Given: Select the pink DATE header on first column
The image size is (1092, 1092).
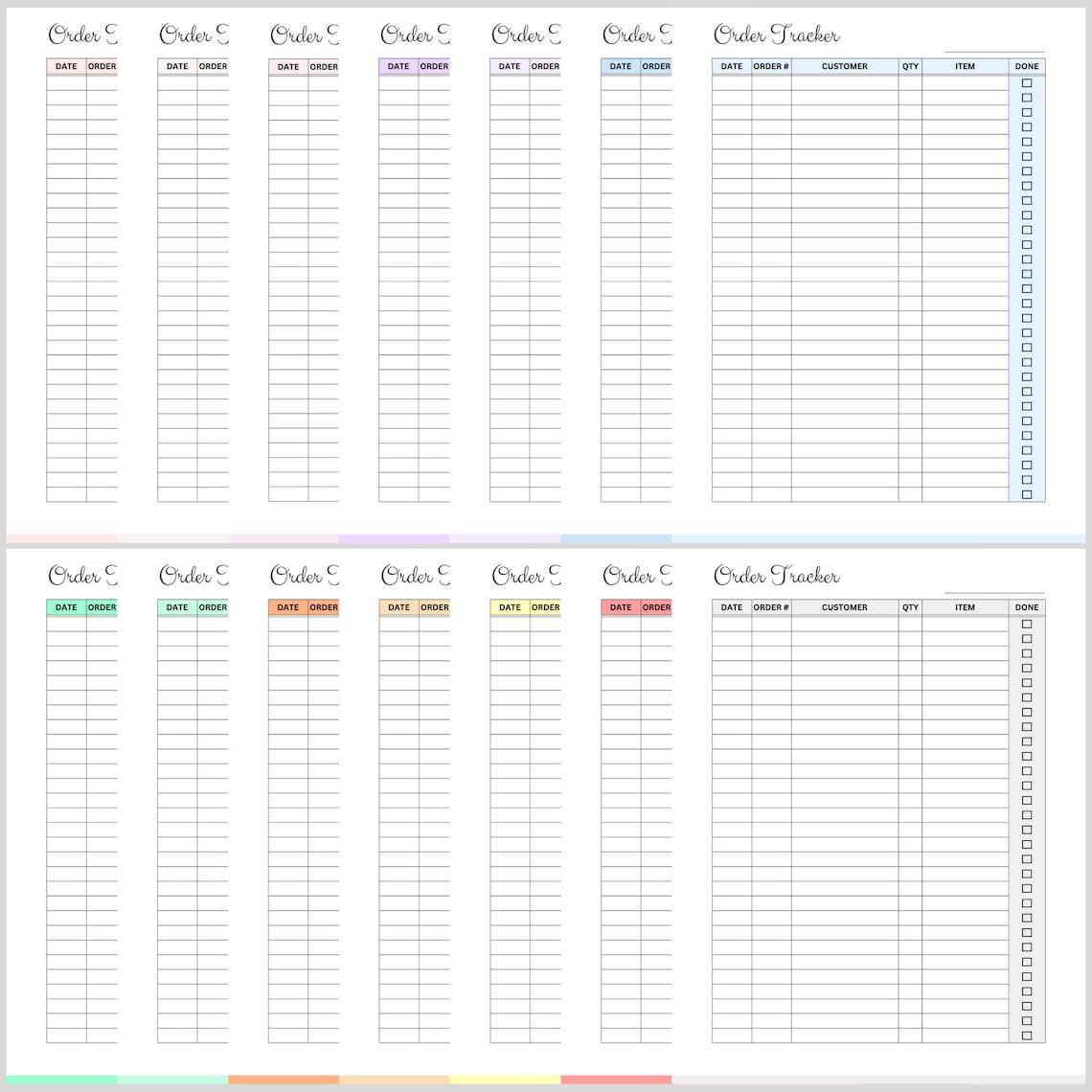Looking at the screenshot, I should [65, 66].
